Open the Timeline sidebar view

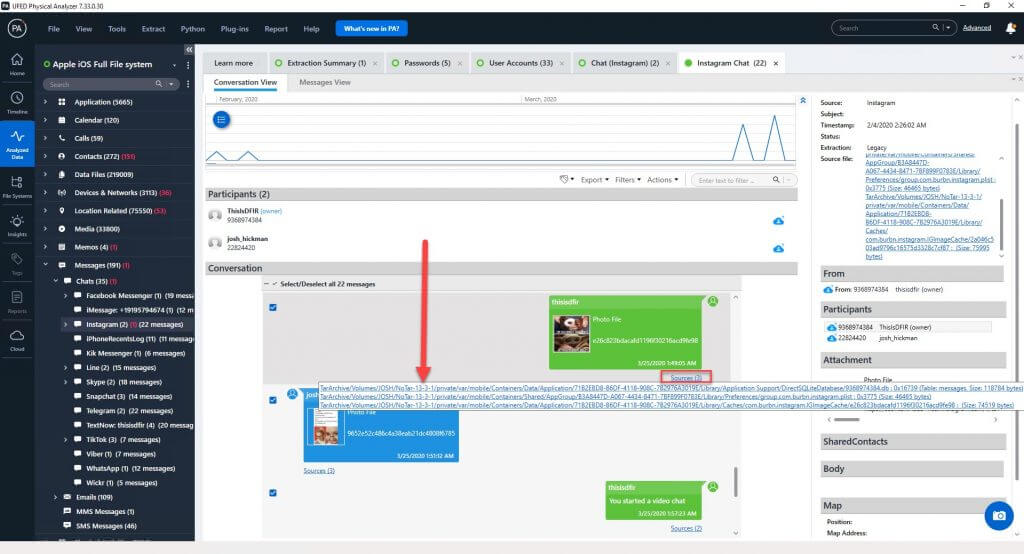click(17, 102)
